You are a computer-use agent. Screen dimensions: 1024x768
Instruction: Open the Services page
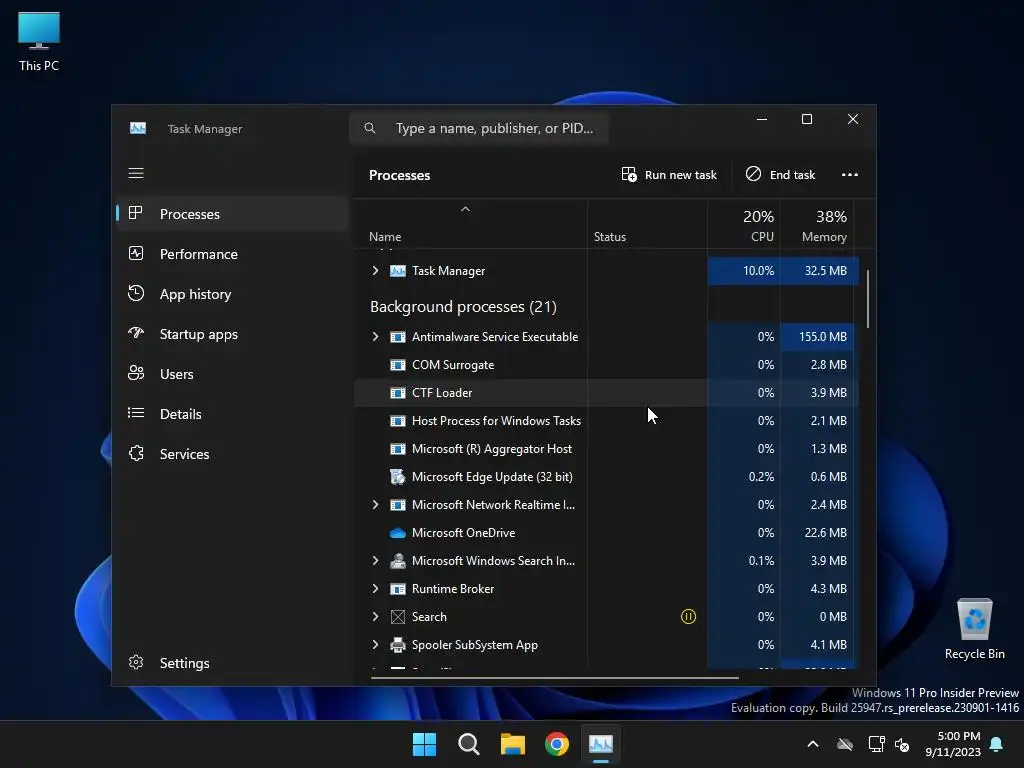232,454
